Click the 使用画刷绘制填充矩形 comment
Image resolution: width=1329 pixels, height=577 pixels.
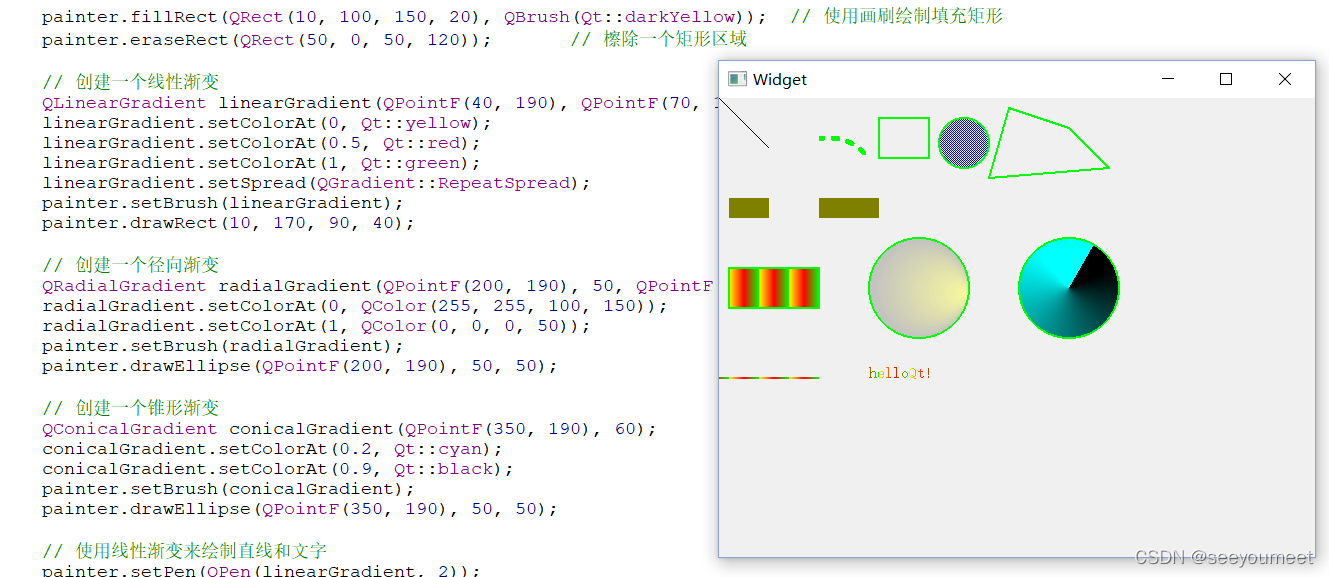point(897,16)
